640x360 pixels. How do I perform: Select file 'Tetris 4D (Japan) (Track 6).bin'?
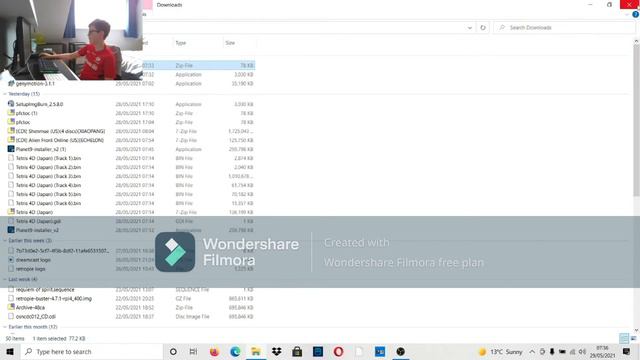(x=48, y=203)
